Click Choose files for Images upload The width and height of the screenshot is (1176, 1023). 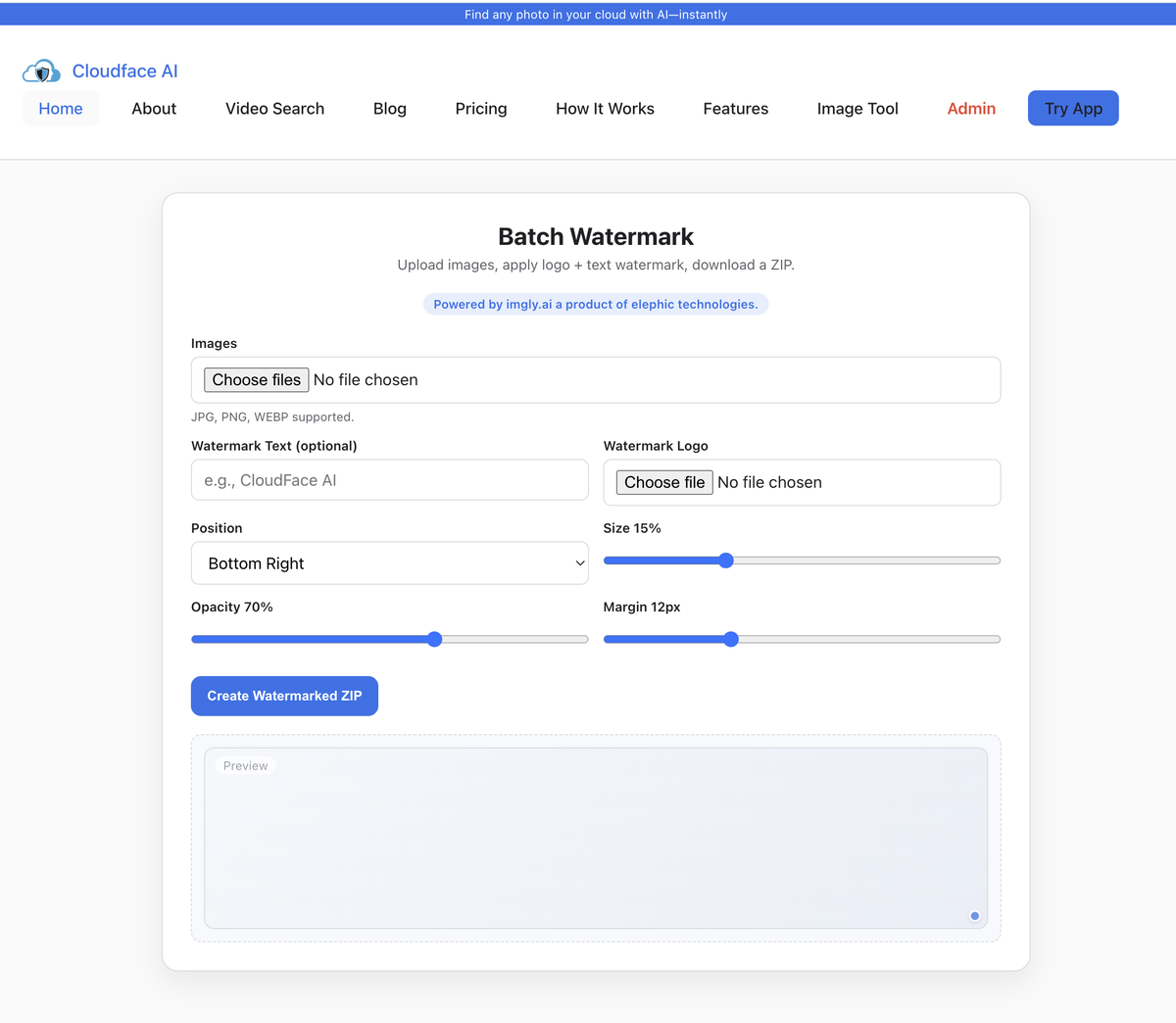point(256,380)
